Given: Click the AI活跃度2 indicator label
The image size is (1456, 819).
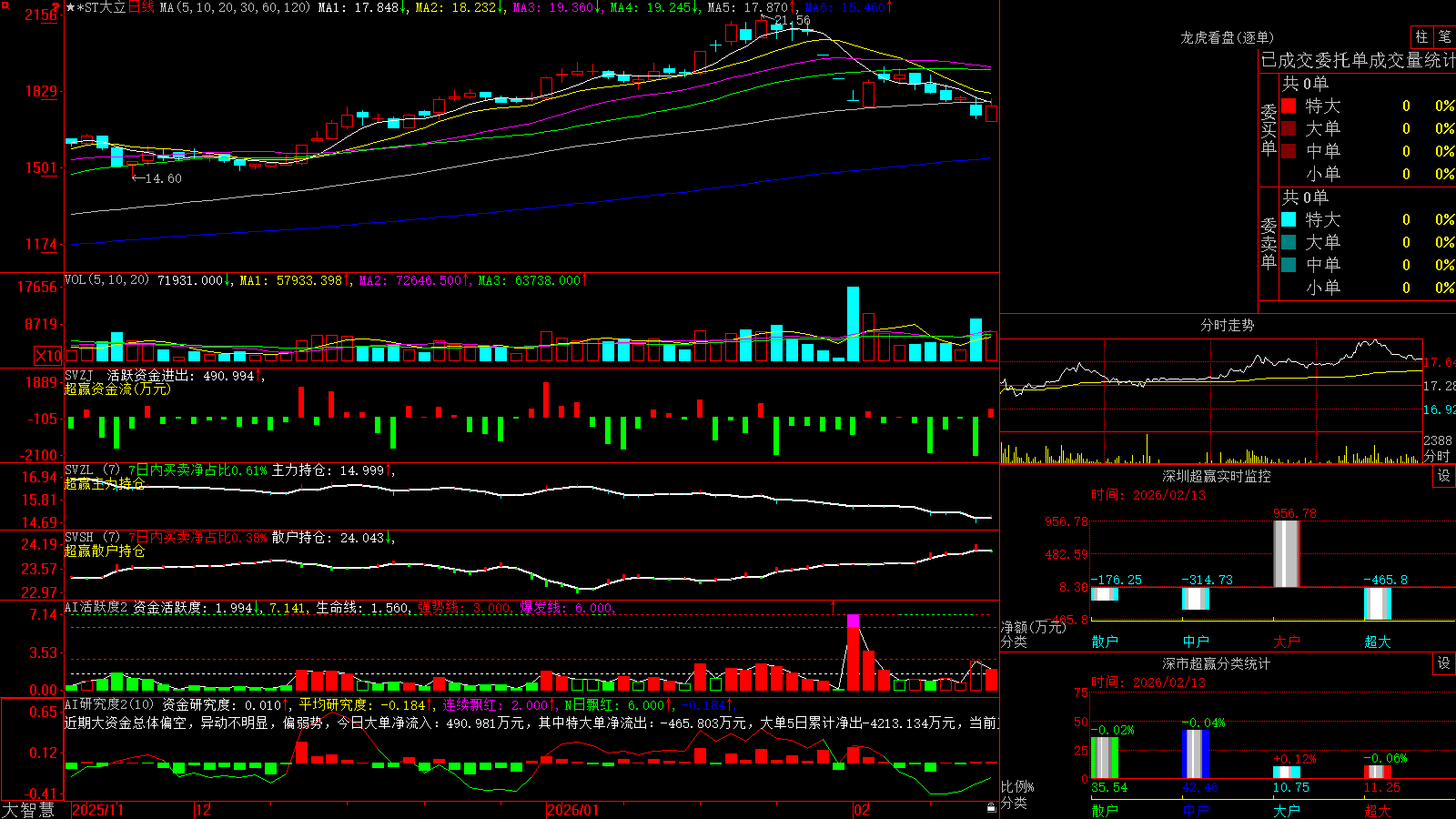Looking at the screenshot, I should 96,607.
